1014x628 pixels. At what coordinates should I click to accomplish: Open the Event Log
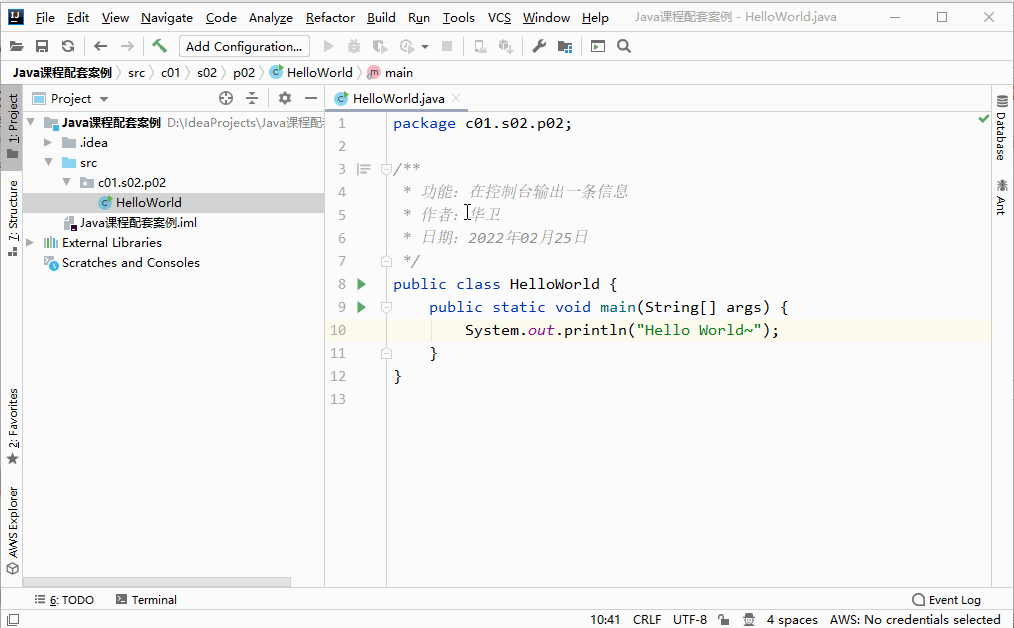coord(947,600)
